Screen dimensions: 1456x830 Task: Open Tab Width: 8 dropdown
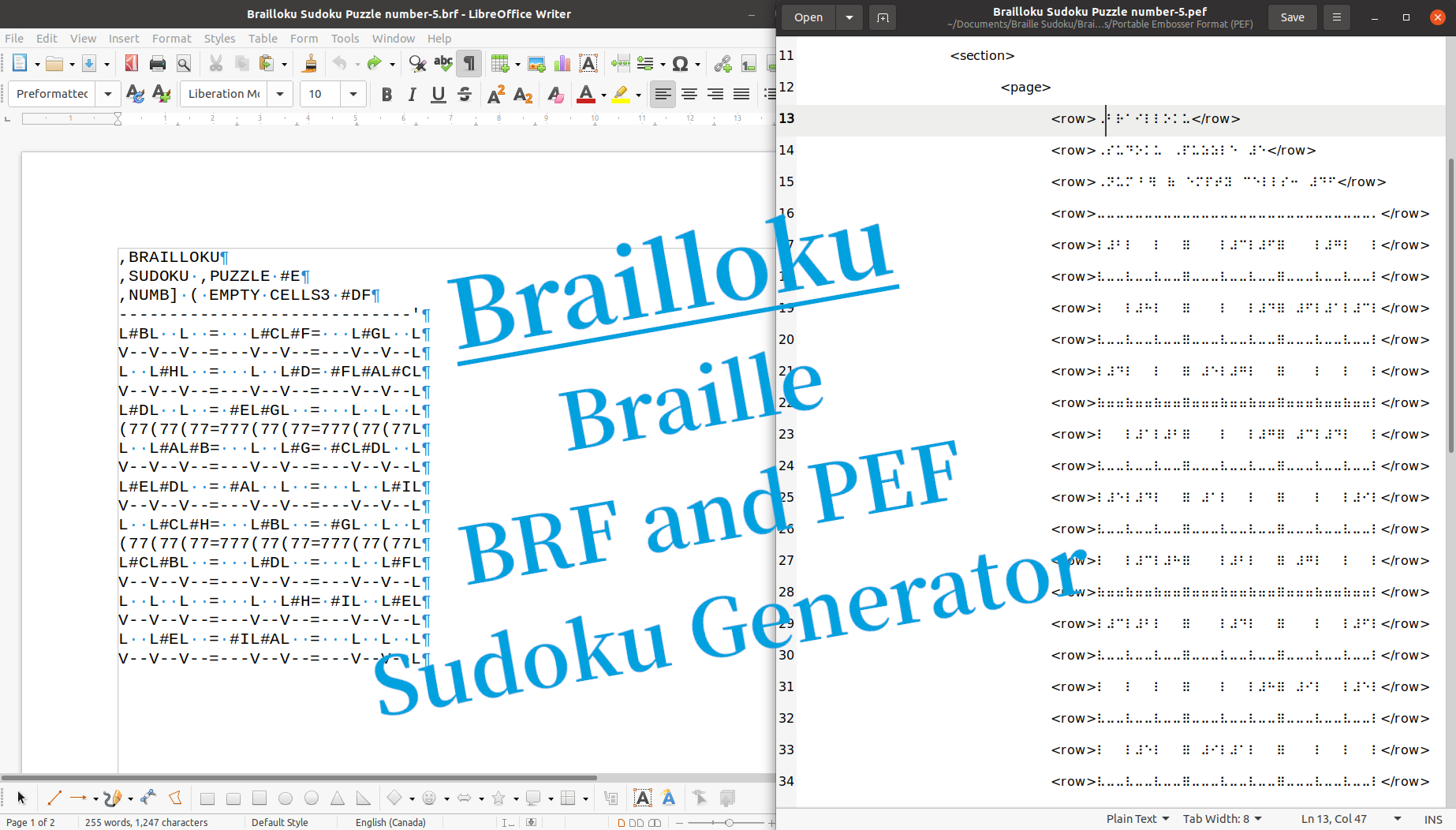pos(1222,819)
